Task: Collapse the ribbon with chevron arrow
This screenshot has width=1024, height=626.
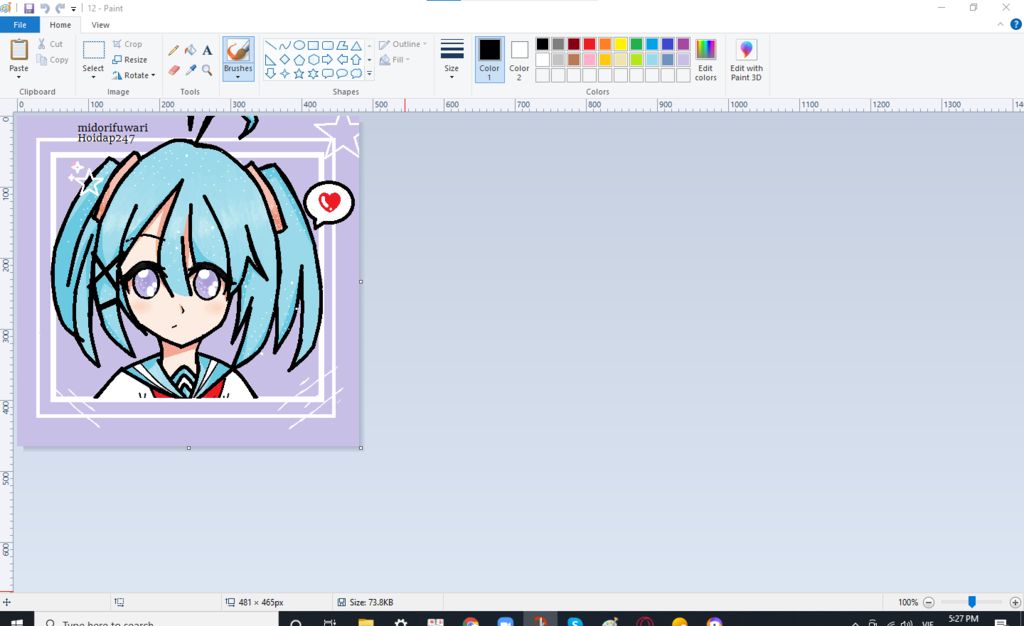Action: tap(1000, 25)
